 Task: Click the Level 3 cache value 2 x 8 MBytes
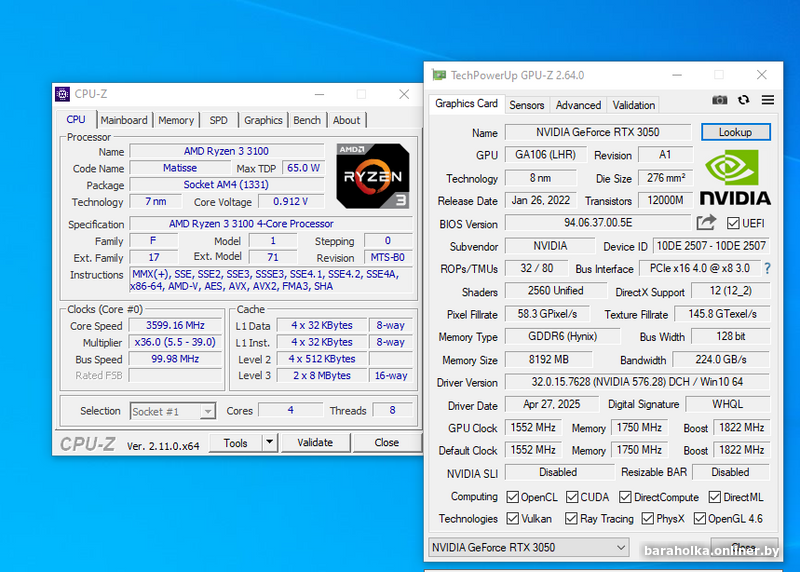click(321, 376)
